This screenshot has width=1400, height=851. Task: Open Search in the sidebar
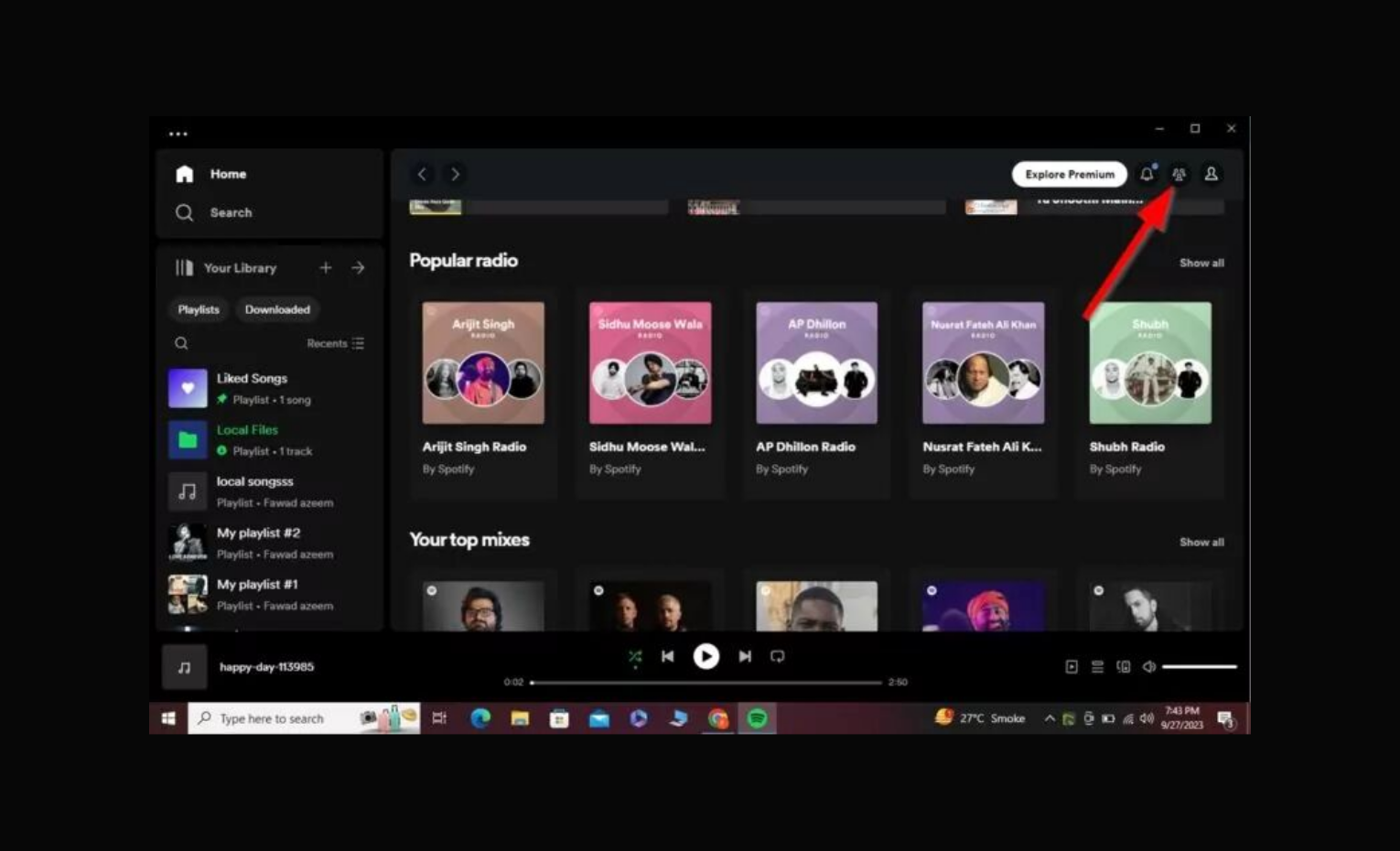click(x=213, y=212)
